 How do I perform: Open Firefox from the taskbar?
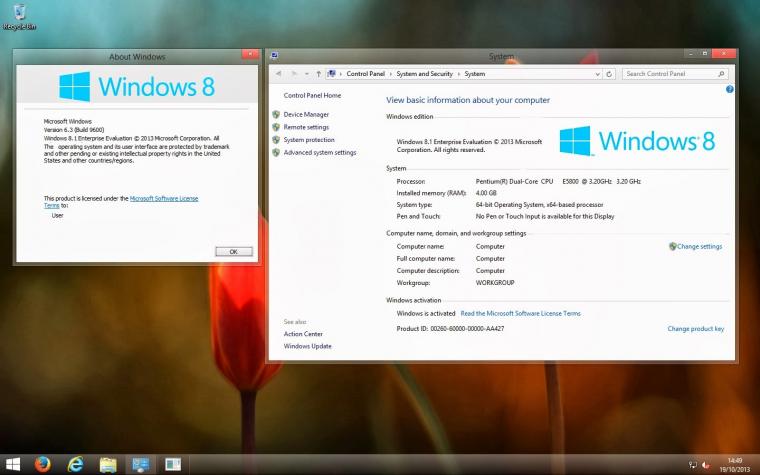[43, 464]
